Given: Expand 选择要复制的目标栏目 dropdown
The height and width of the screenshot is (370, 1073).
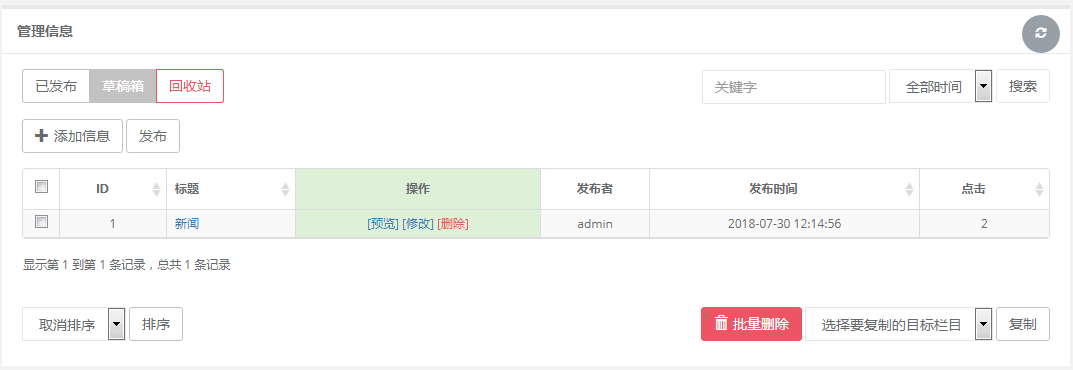Looking at the screenshot, I should pyautogui.click(x=899, y=324).
